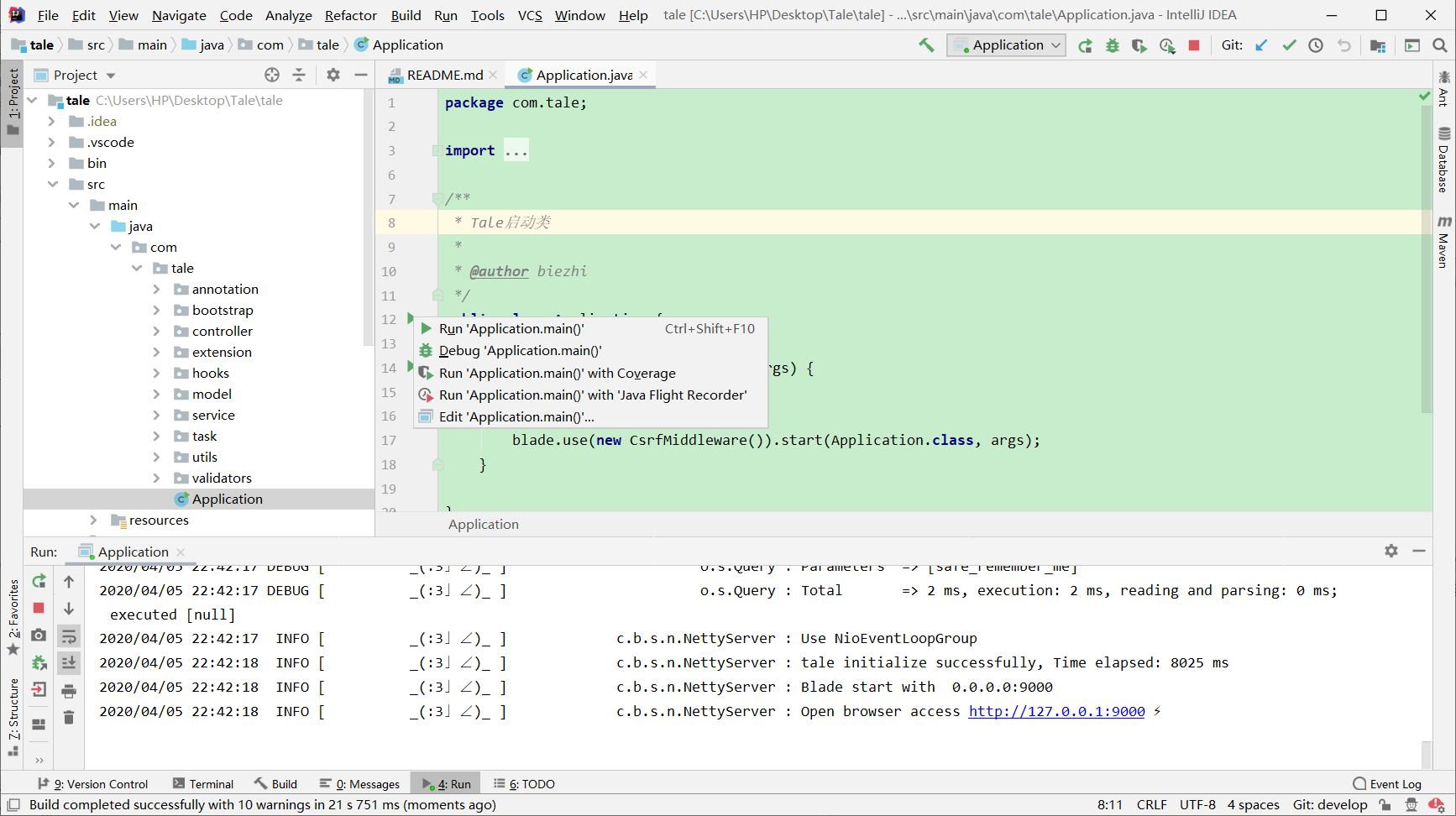Clear console with trash can icon
Screen dimensions: 1456x816
pyautogui.click(x=69, y=717)
